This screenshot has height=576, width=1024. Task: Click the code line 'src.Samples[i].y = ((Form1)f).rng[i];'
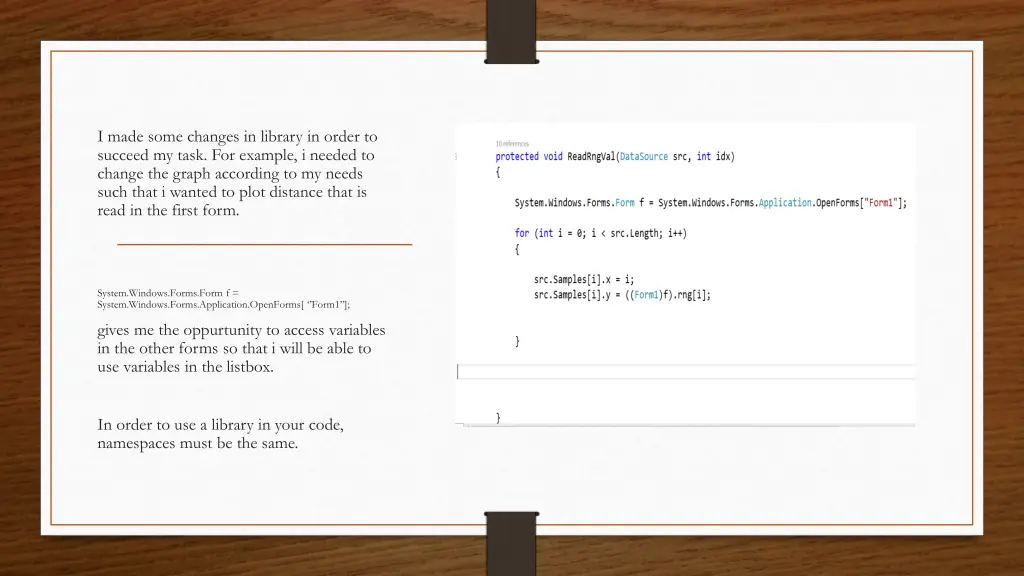622,295
